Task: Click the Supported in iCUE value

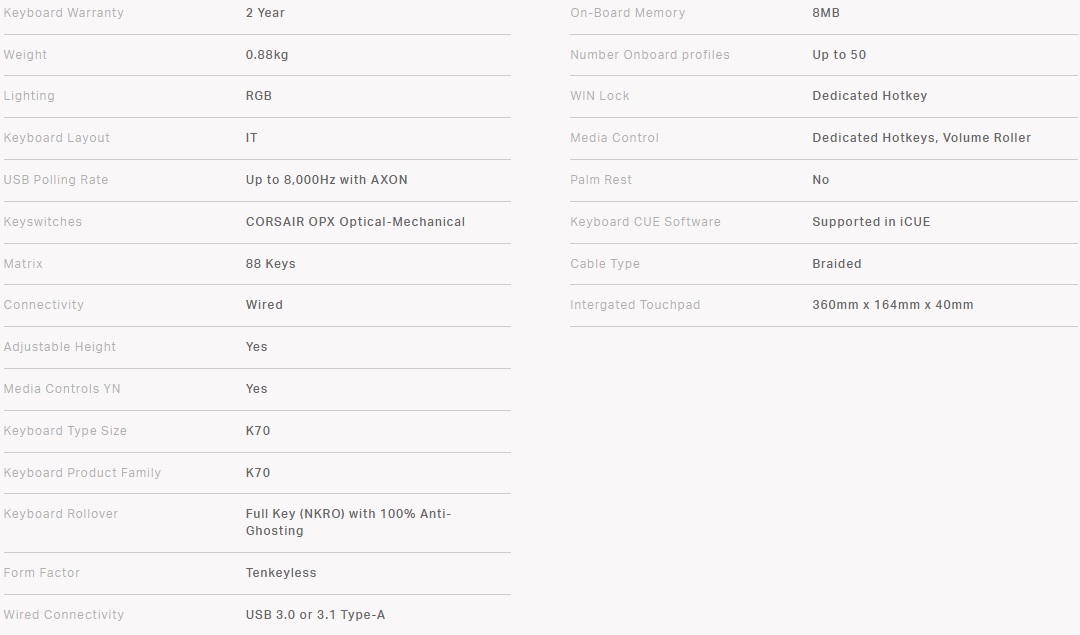Action: pos(871,222)
